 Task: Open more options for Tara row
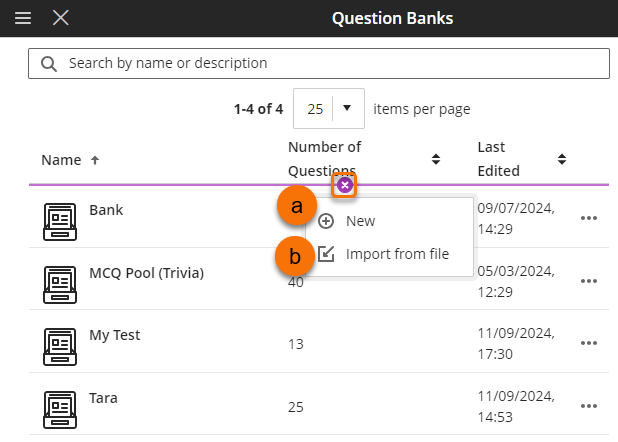coord(588,406)
